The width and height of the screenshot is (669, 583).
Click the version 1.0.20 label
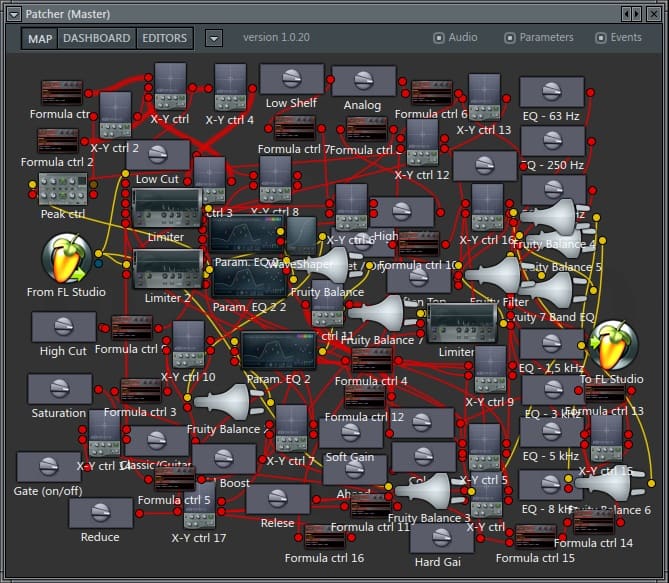[276, 38]
